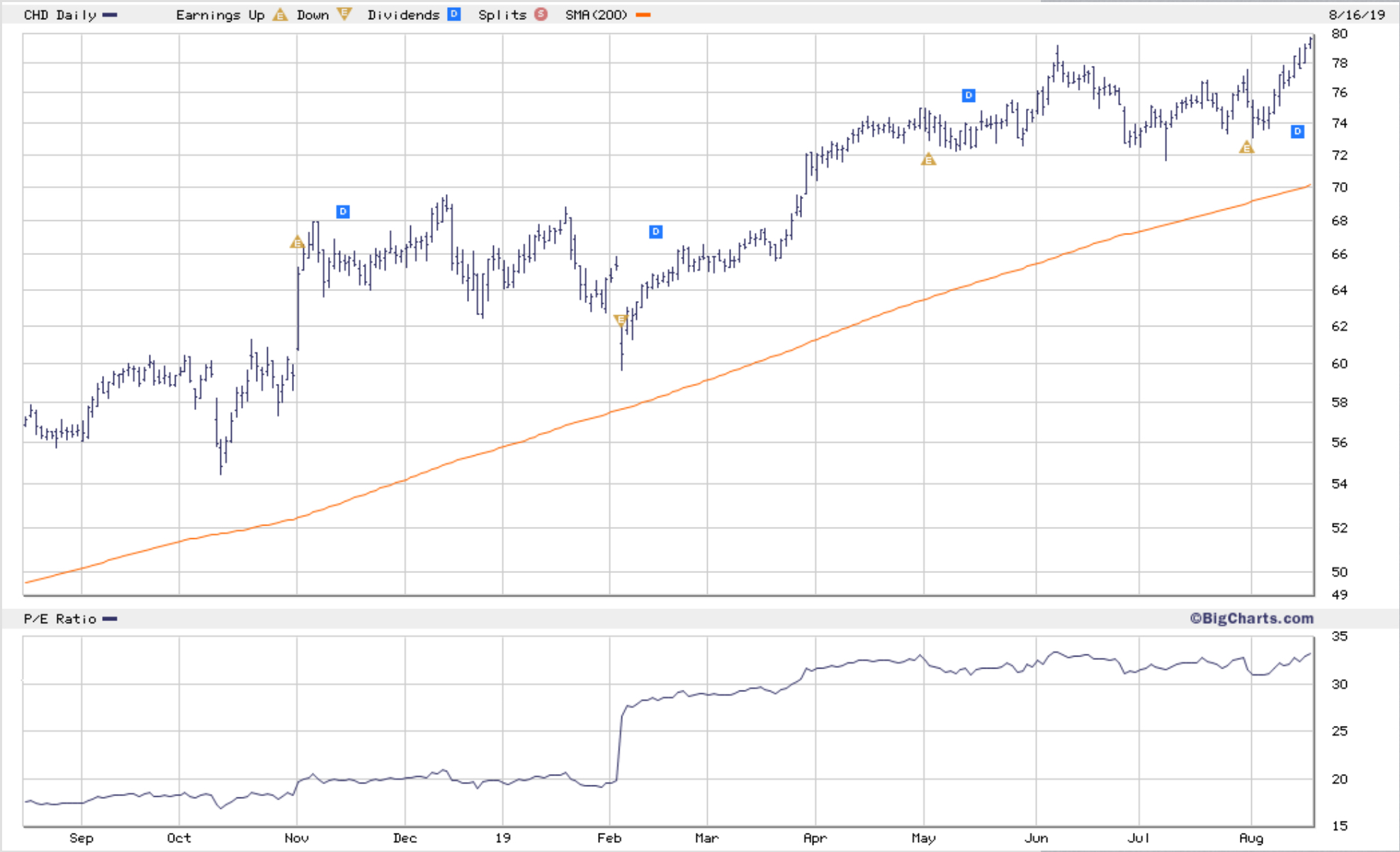
Task: Click the CHD Daily legend label
Action: coord(60,15)
